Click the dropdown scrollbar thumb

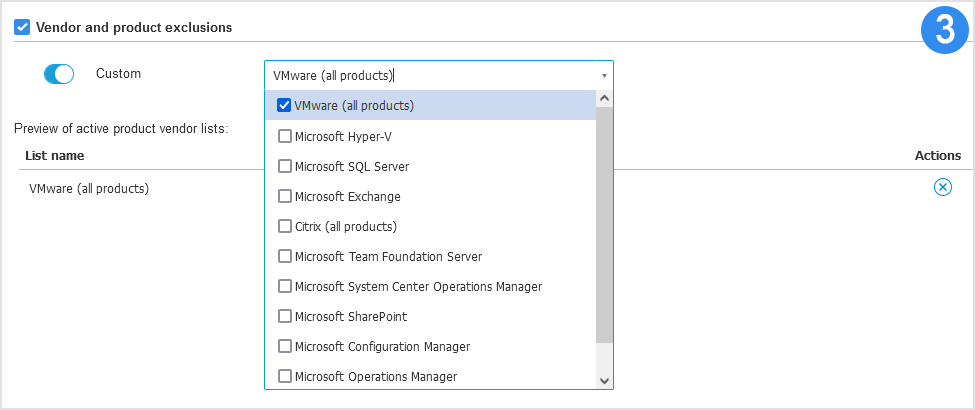604,224
